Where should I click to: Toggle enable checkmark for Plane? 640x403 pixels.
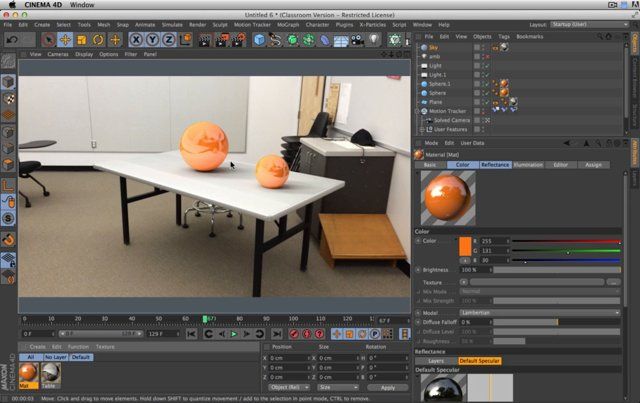click(487, 102)
